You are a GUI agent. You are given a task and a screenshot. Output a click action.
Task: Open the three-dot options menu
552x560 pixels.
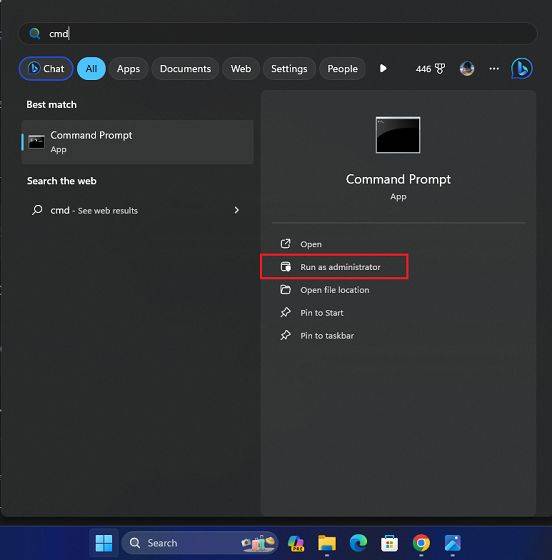[494, 69]
